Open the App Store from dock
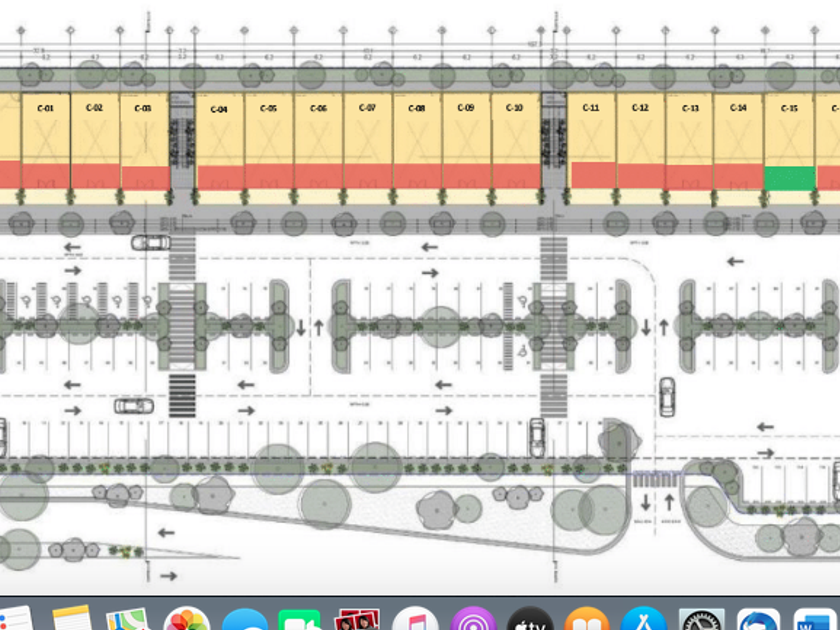Image resolution: width=840 pixels, height=630 pixels. 643,619
